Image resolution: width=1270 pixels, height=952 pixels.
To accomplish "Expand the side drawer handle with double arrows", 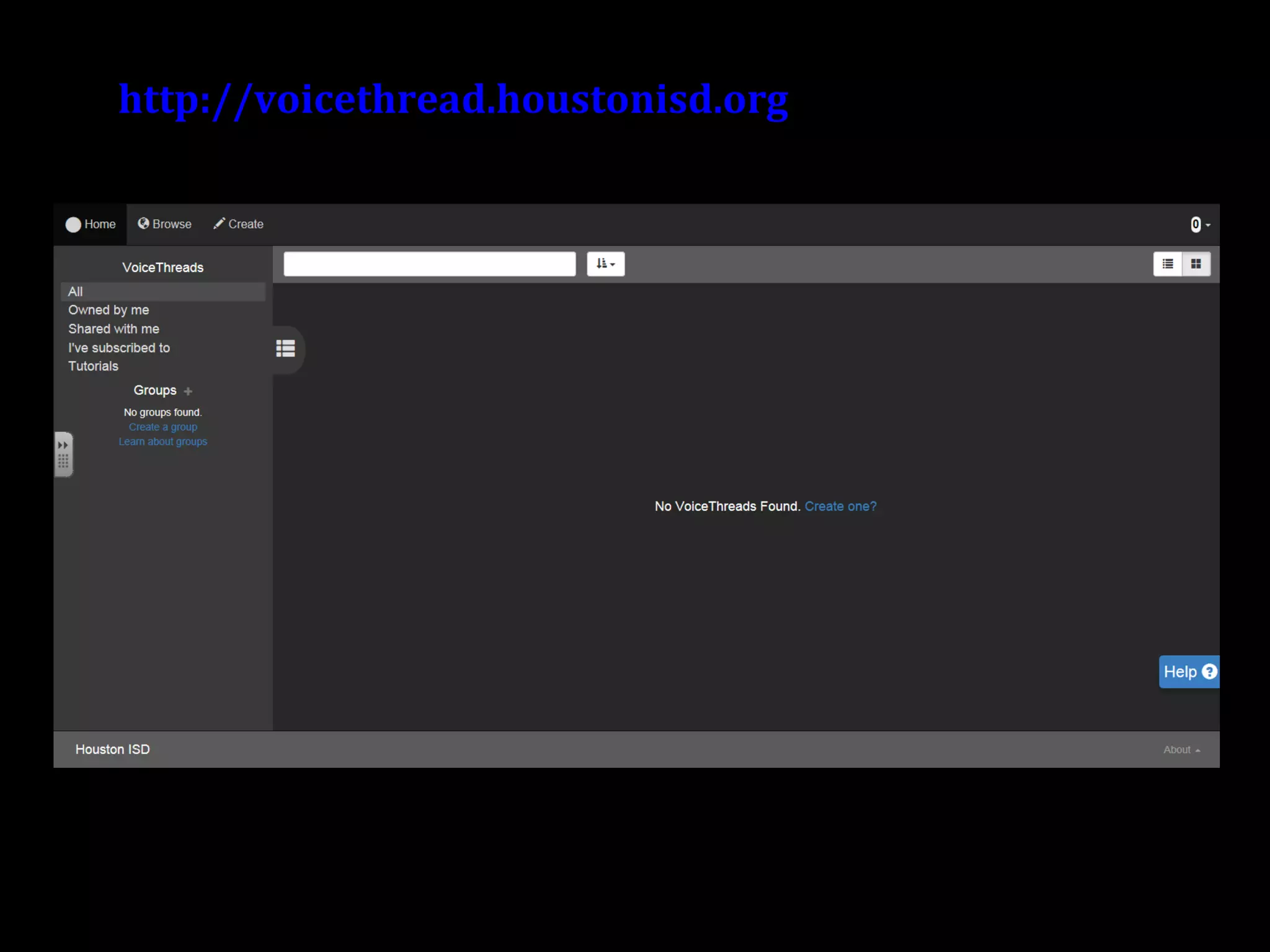I will click(x=63, y=454).
